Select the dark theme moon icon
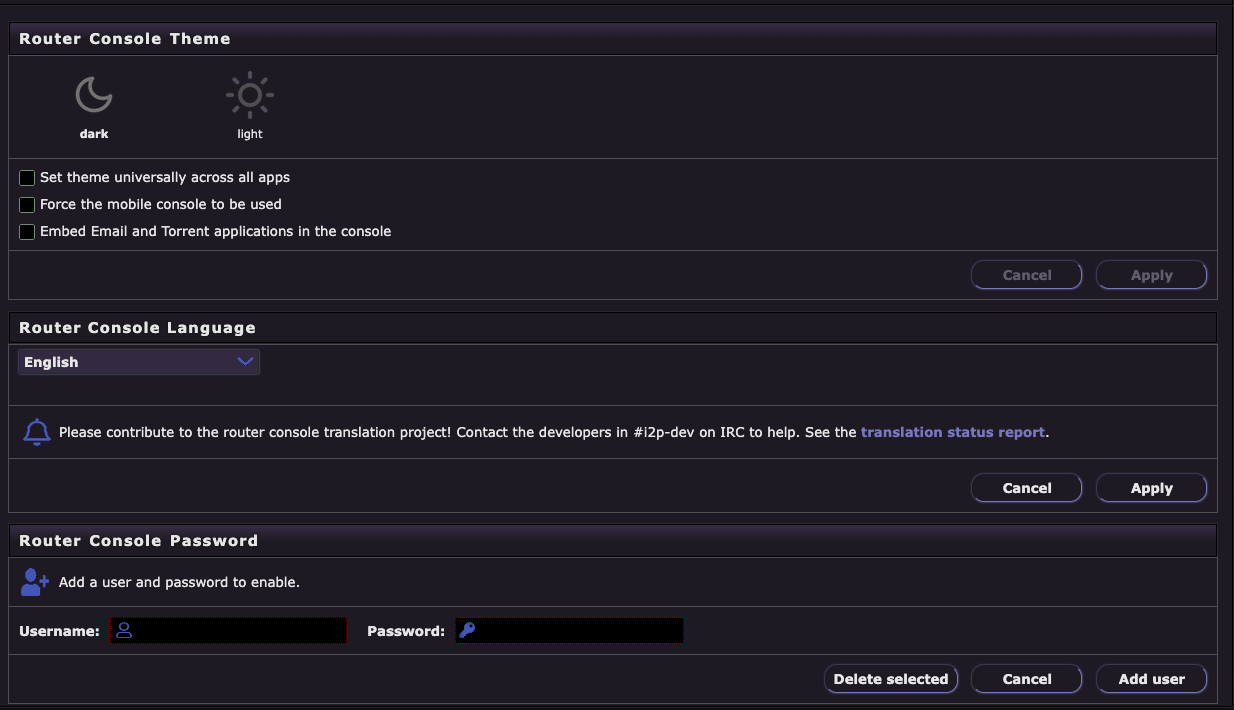This screenshot has height=710, width=1234. point(94,95)
